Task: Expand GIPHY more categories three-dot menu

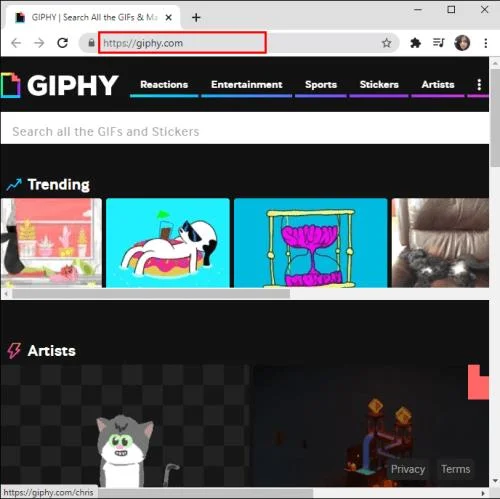Action: (x=479, y=85)
